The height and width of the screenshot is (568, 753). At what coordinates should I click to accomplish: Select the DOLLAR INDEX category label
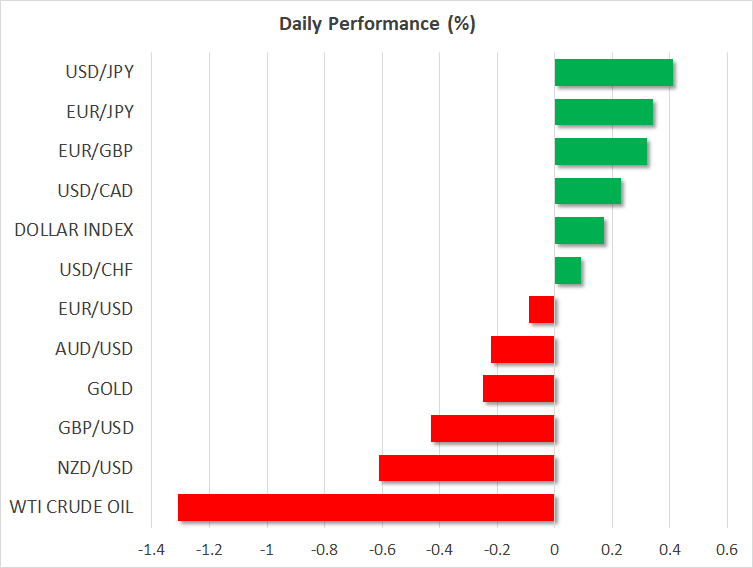coord(74,231)
